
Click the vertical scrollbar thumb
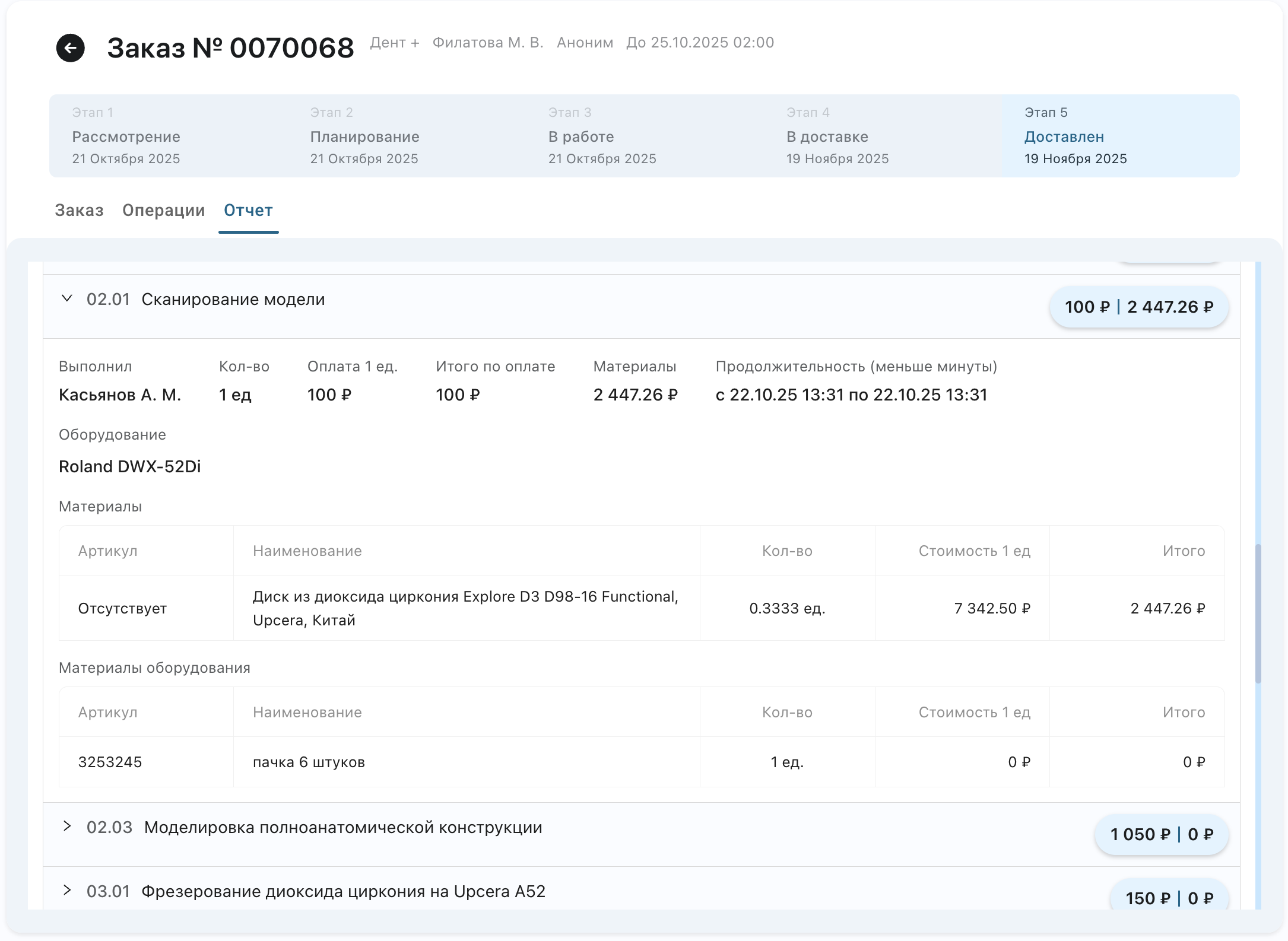point(1258,613)
